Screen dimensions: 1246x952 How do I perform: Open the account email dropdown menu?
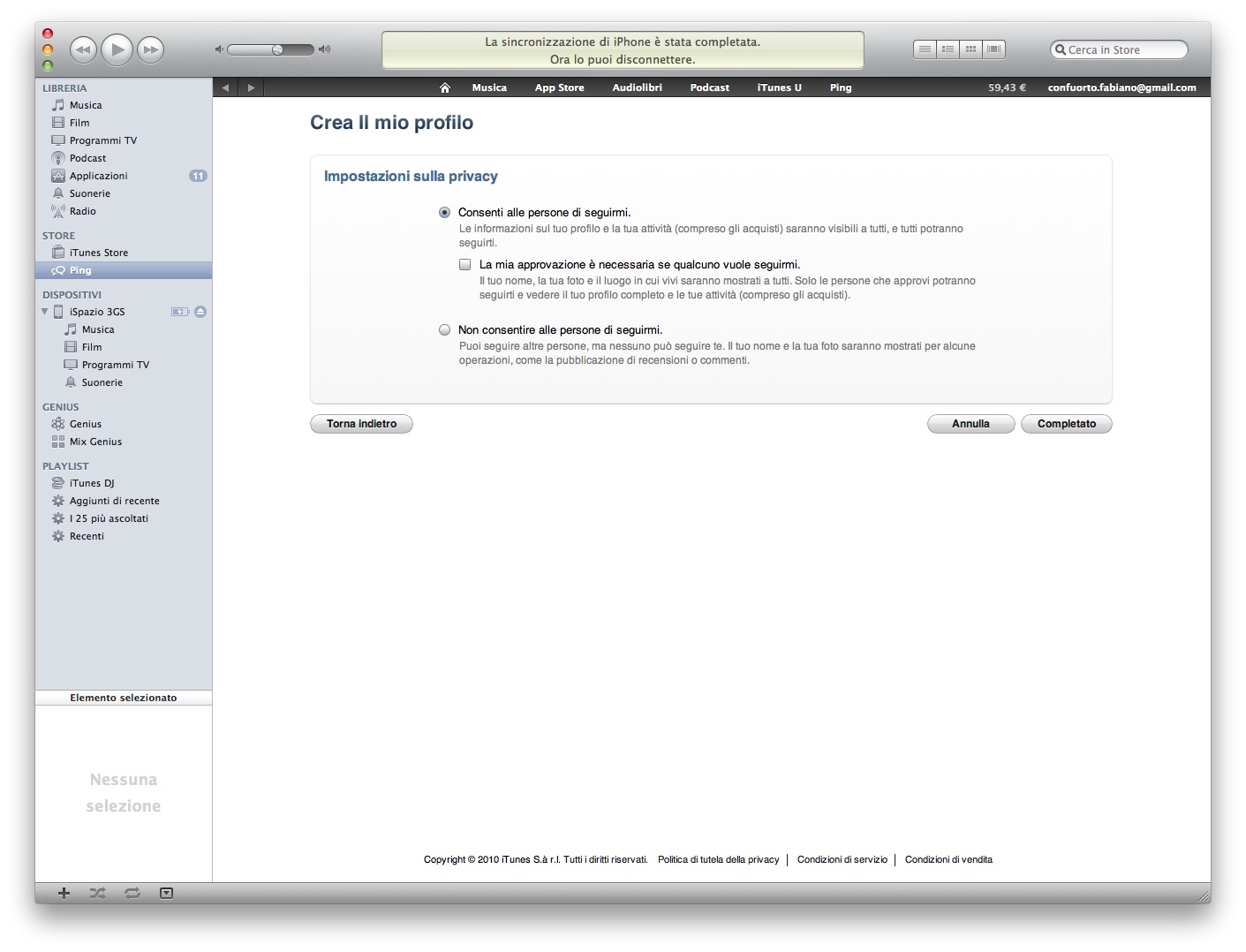tap(1121, 87)
